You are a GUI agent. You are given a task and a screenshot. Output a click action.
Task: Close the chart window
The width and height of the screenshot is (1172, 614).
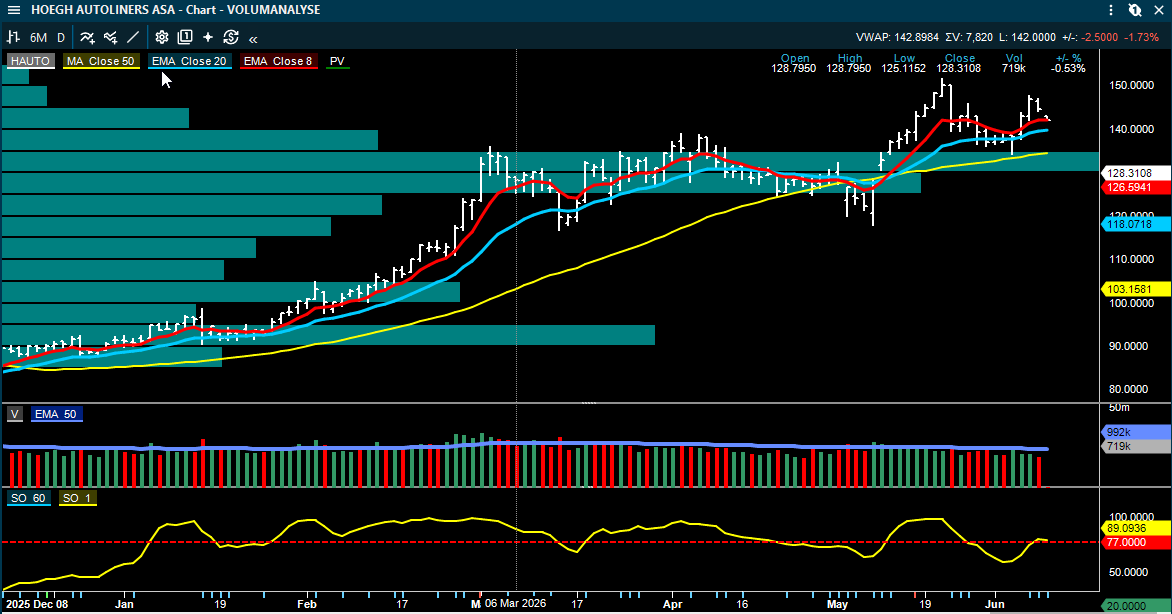1159,10
